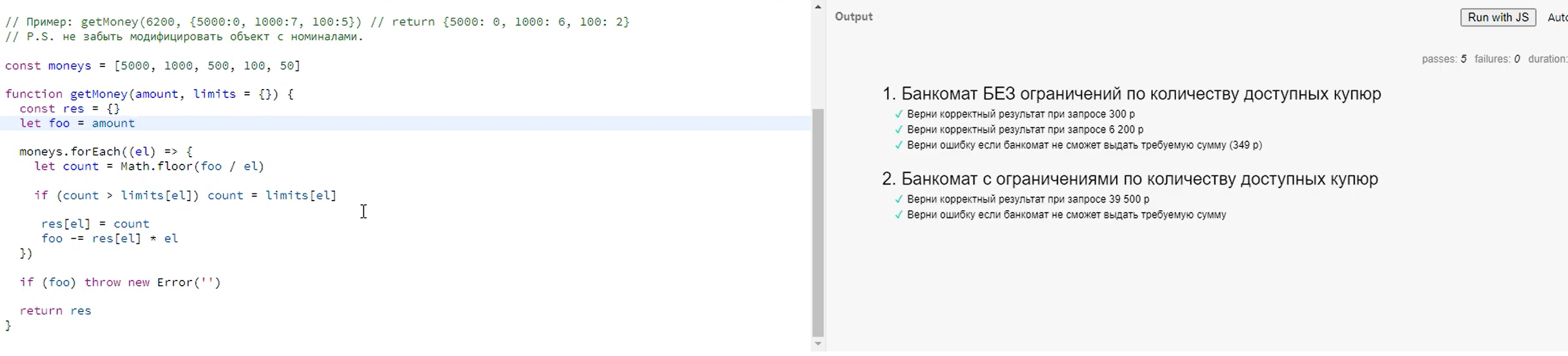Click the 'const moneys' array declaration
1568x356 pixels.
click(x=152, y=66)
